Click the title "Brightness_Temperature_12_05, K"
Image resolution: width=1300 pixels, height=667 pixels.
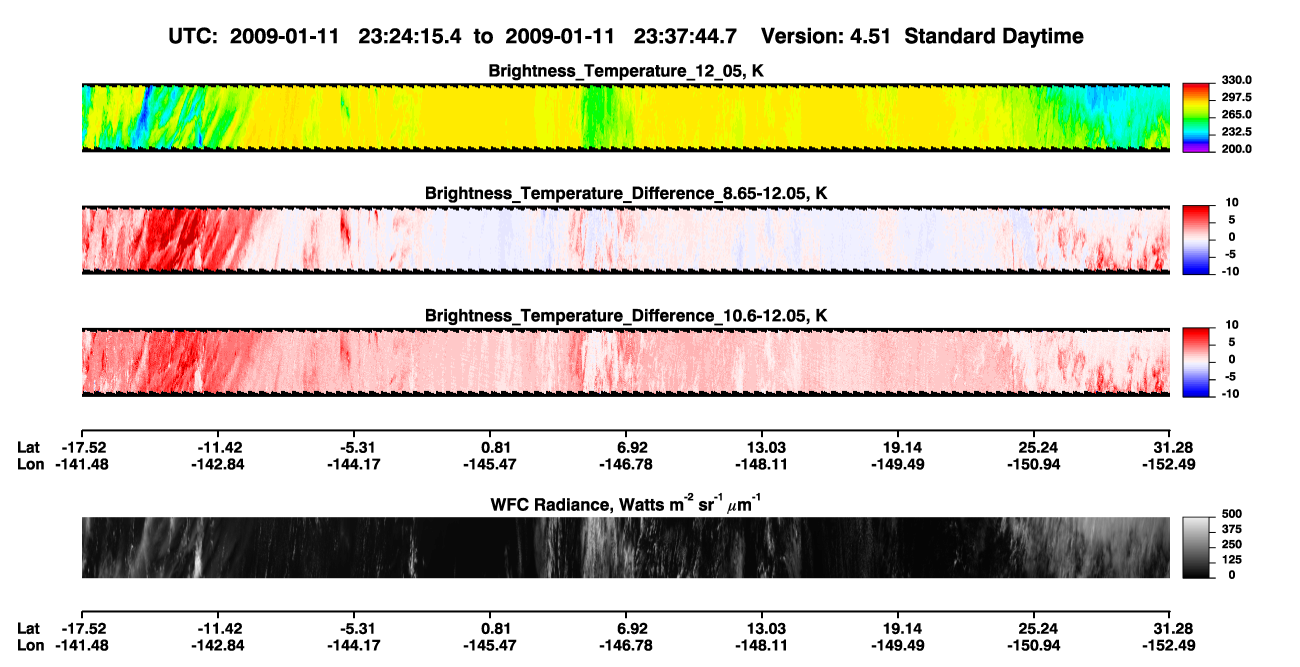(x=626, y=71)
